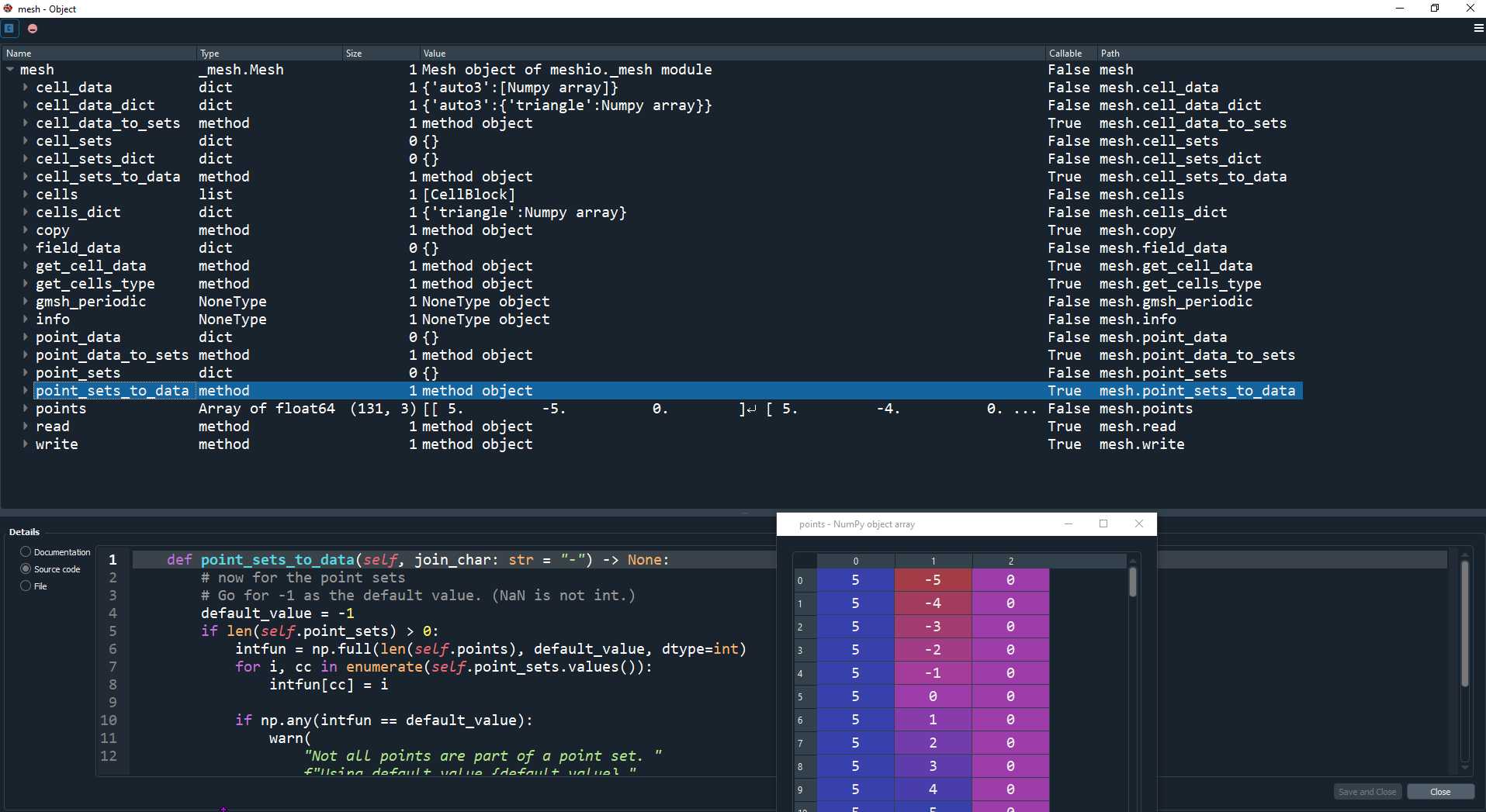The height and width of the screenshot is (812, 1486).
Task: Select the Source code radio button
Action: pos(26,569)
